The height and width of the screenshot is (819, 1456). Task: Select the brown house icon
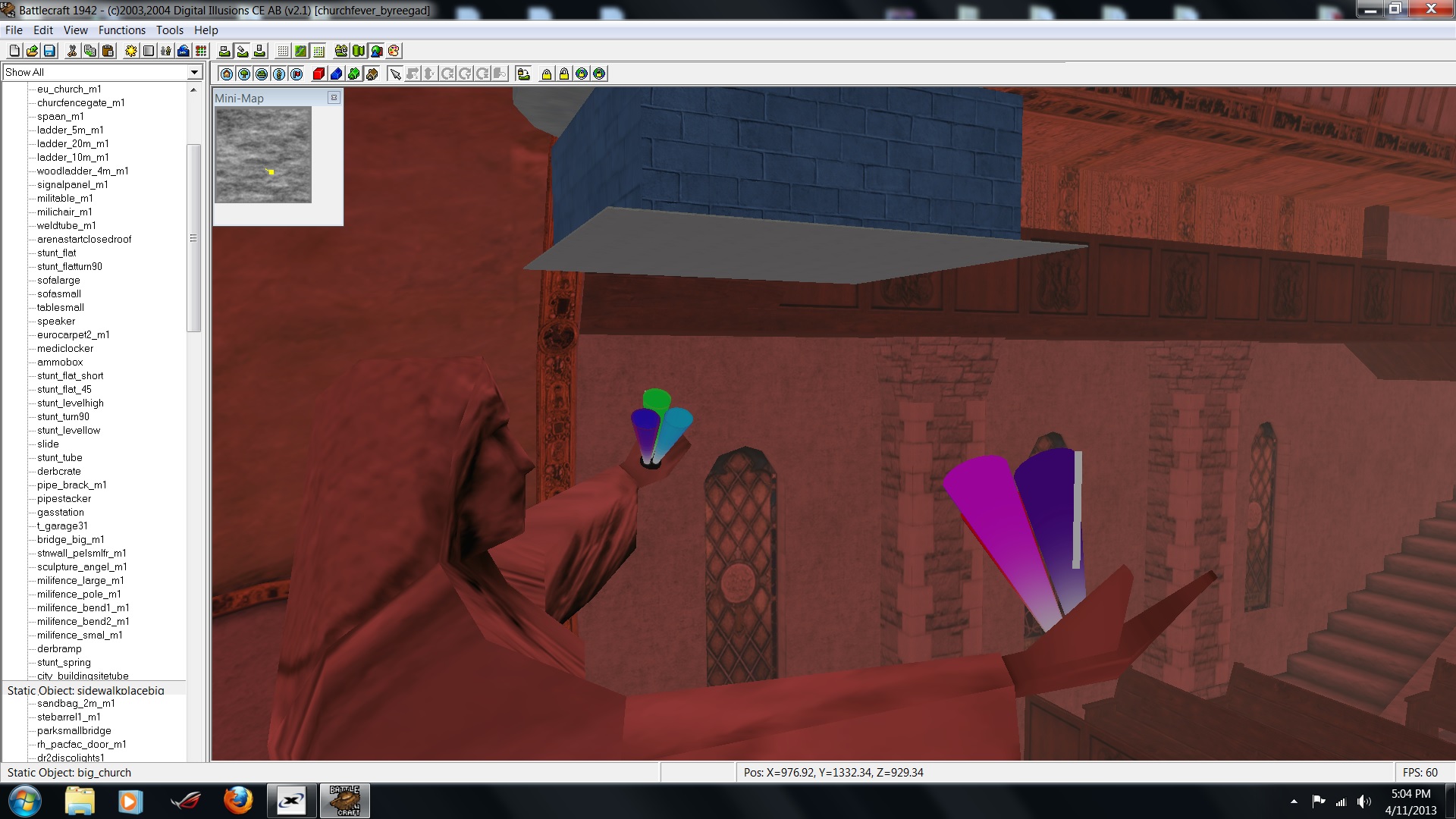coord(371,74)
